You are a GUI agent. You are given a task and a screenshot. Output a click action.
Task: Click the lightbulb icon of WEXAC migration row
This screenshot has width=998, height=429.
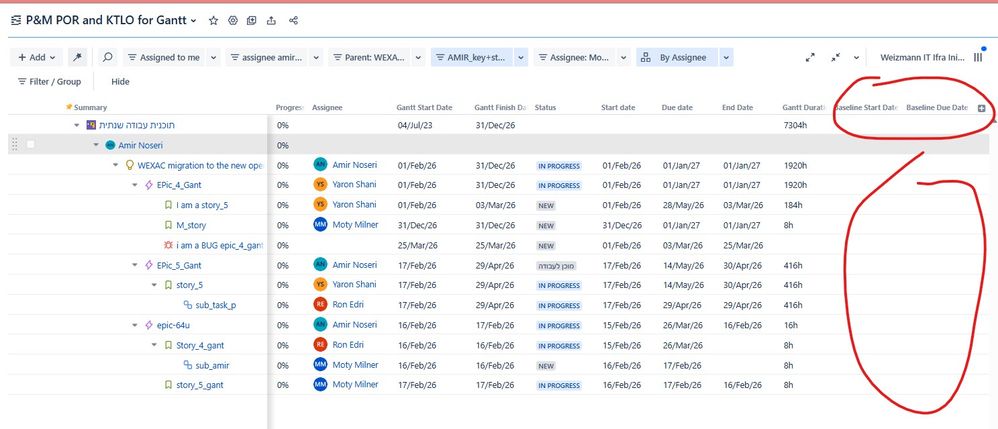tap(130, 165)
